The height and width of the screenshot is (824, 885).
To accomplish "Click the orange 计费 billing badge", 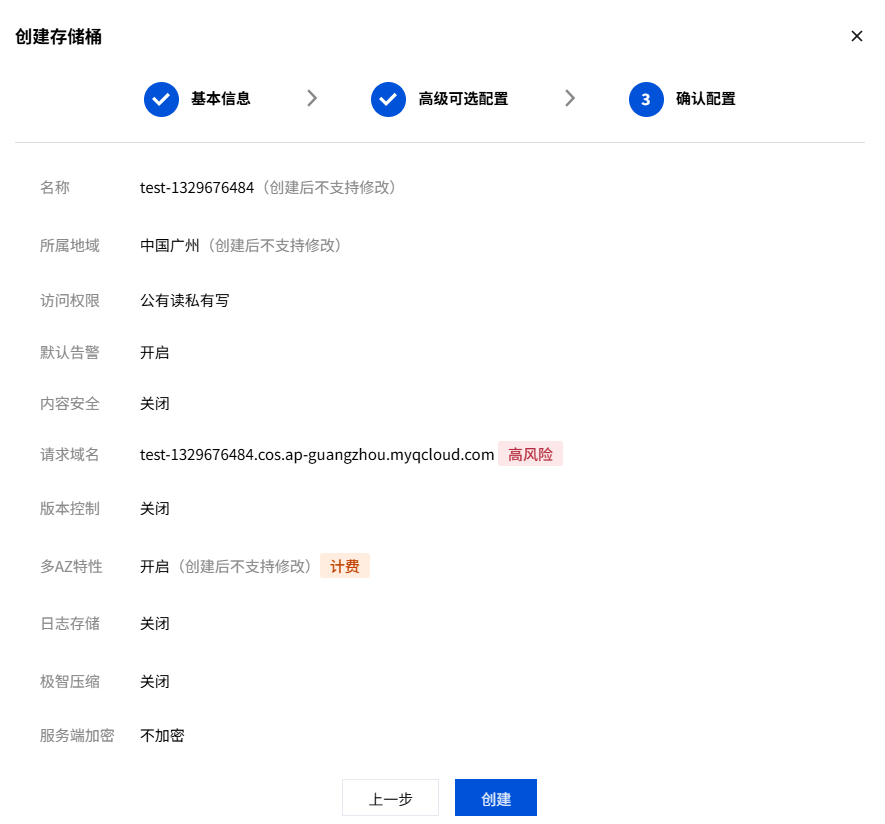I will 344,565.
